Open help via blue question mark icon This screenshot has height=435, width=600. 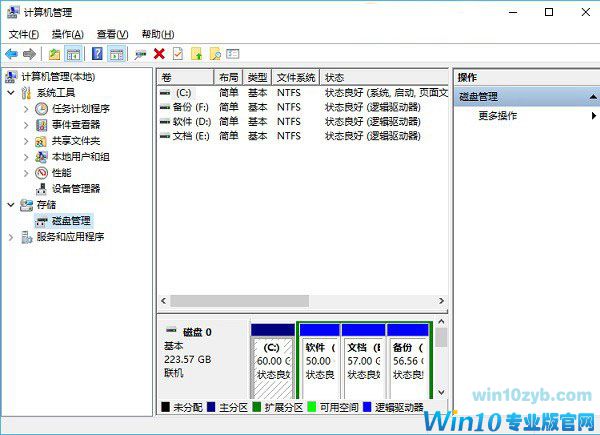[97, 53]
